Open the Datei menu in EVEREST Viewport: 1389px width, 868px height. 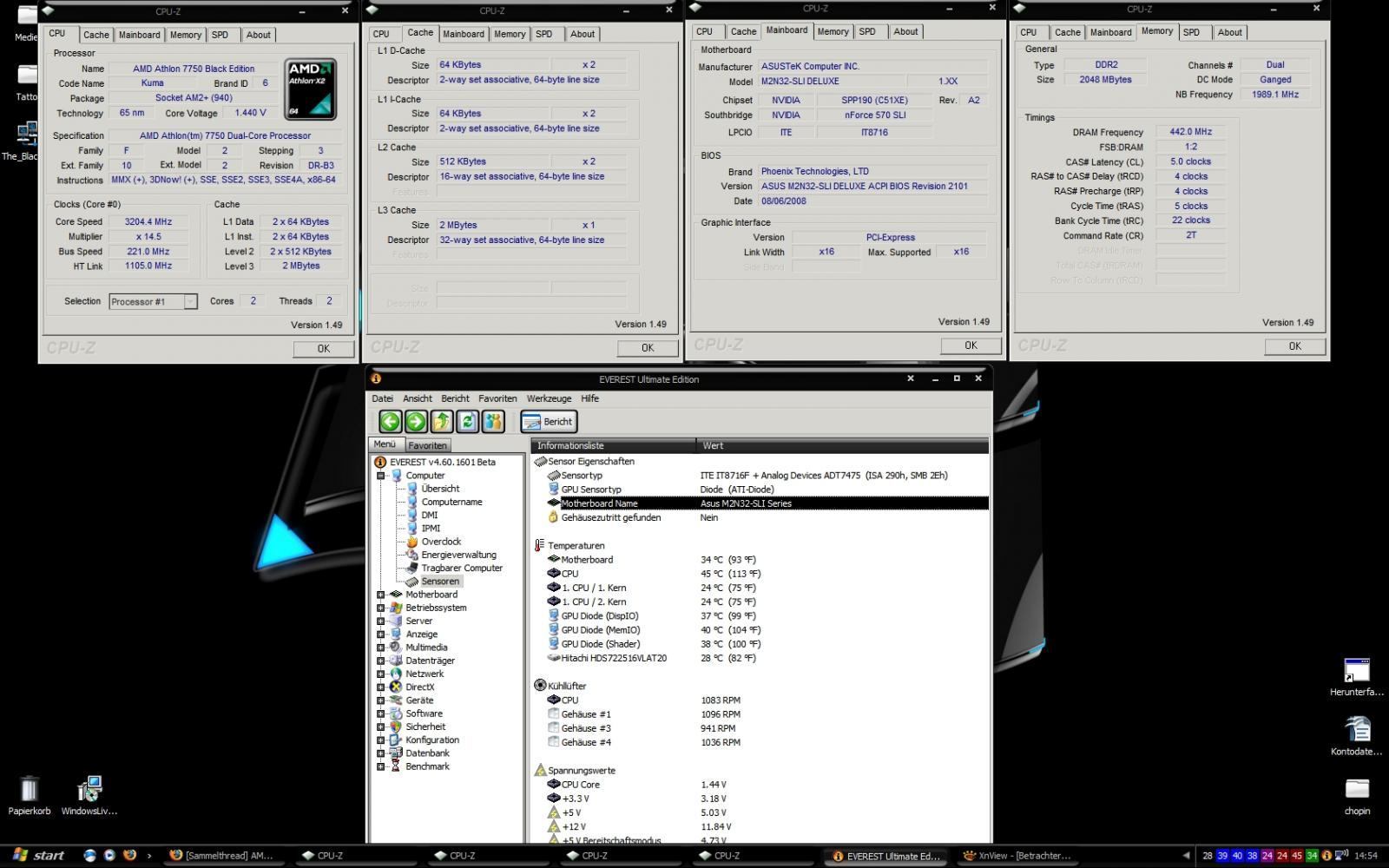[x=382, y=398]
